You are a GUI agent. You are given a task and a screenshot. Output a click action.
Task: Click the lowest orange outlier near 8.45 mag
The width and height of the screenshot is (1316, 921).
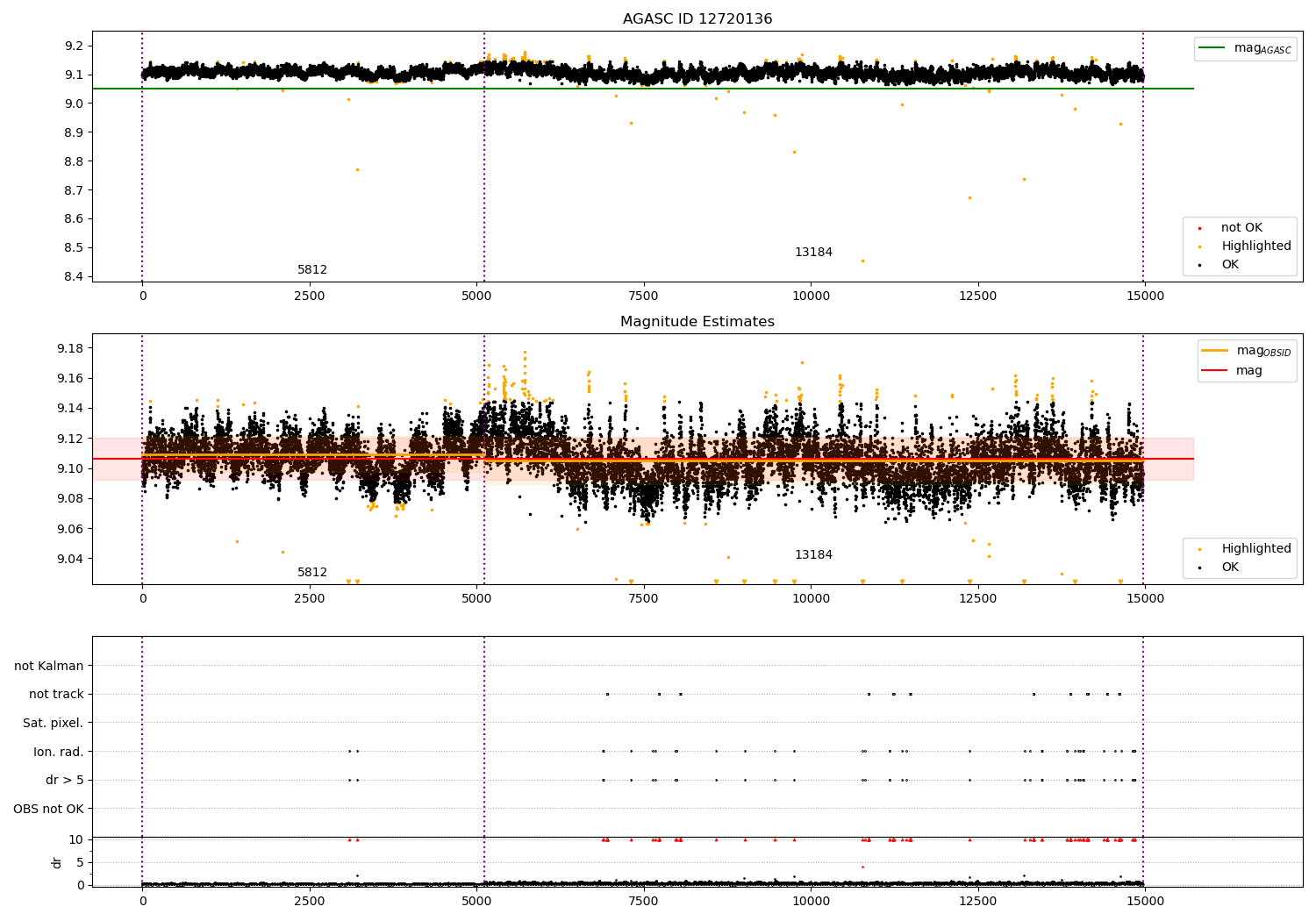coord(862,261)
